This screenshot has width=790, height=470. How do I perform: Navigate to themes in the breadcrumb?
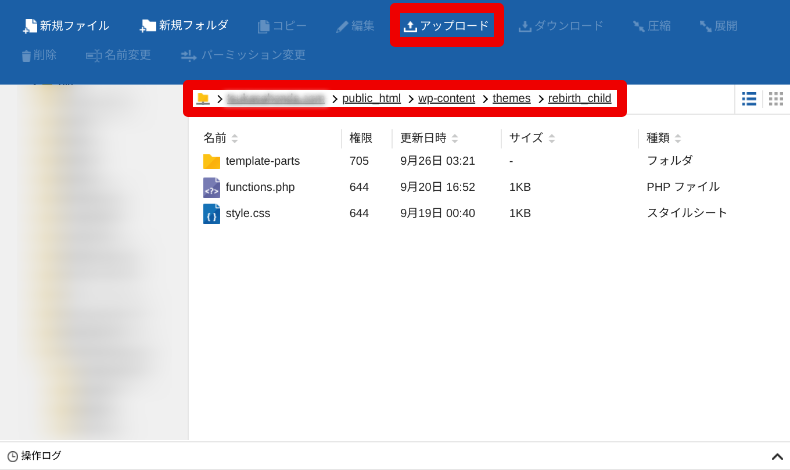click(x=511, y=98)
